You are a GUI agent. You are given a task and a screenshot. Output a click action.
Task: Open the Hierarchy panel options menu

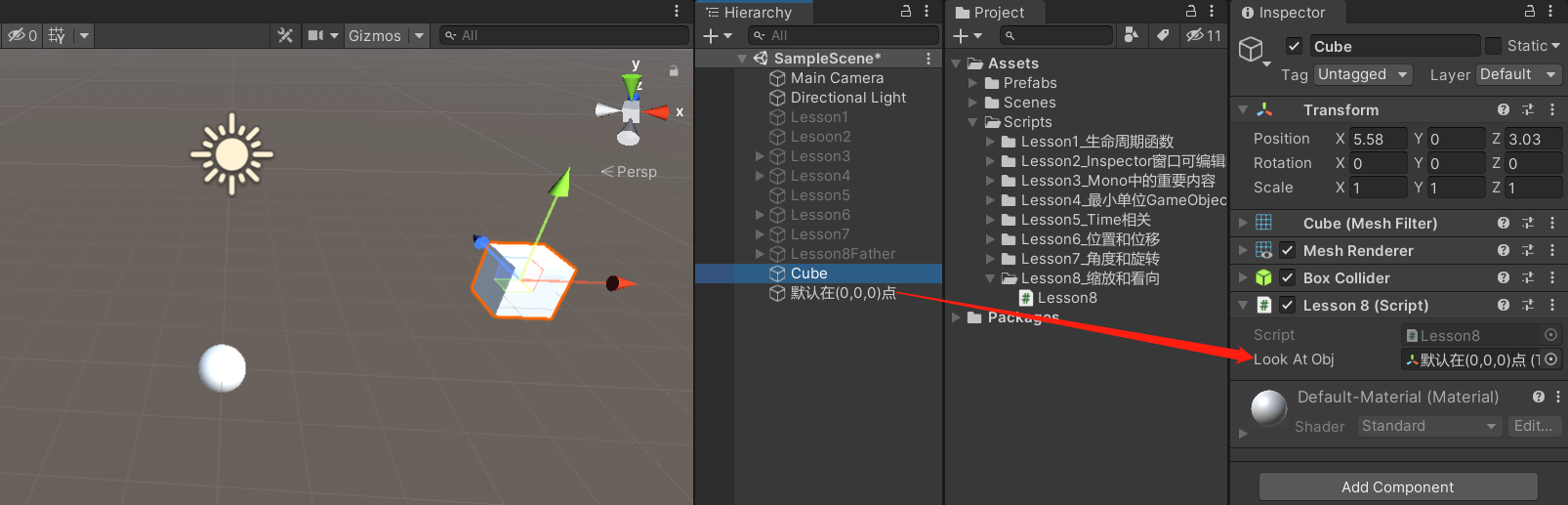[927, 11]
